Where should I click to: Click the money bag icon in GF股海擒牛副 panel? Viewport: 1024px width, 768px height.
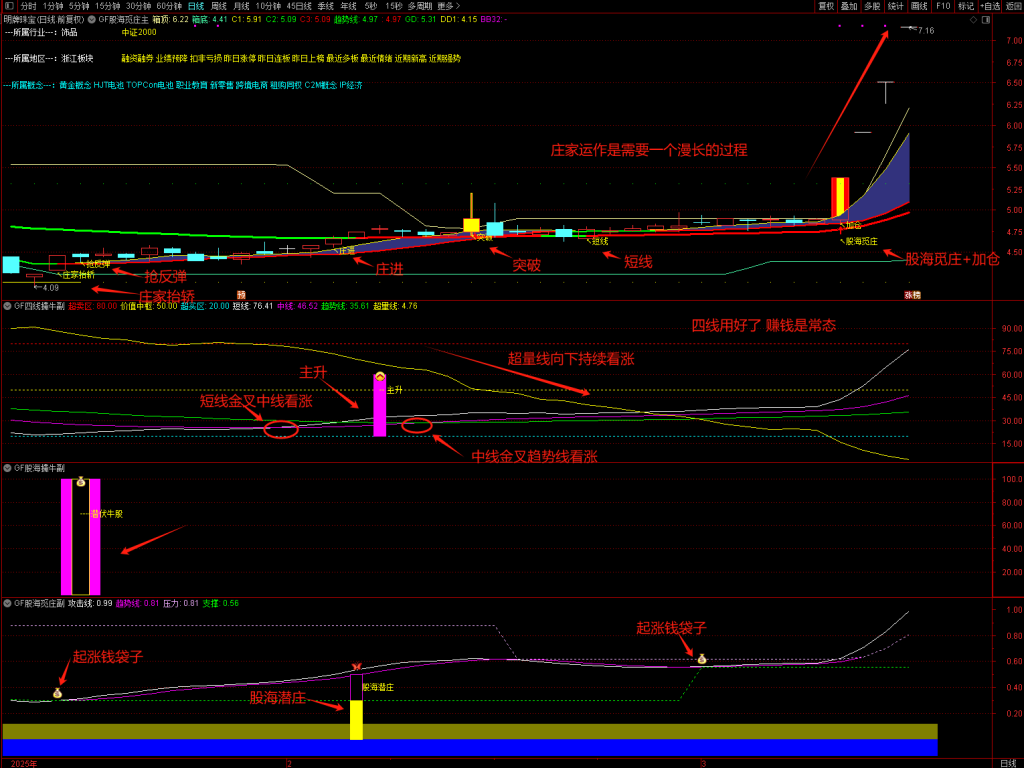pyautogui.click(x=81, y=481)
